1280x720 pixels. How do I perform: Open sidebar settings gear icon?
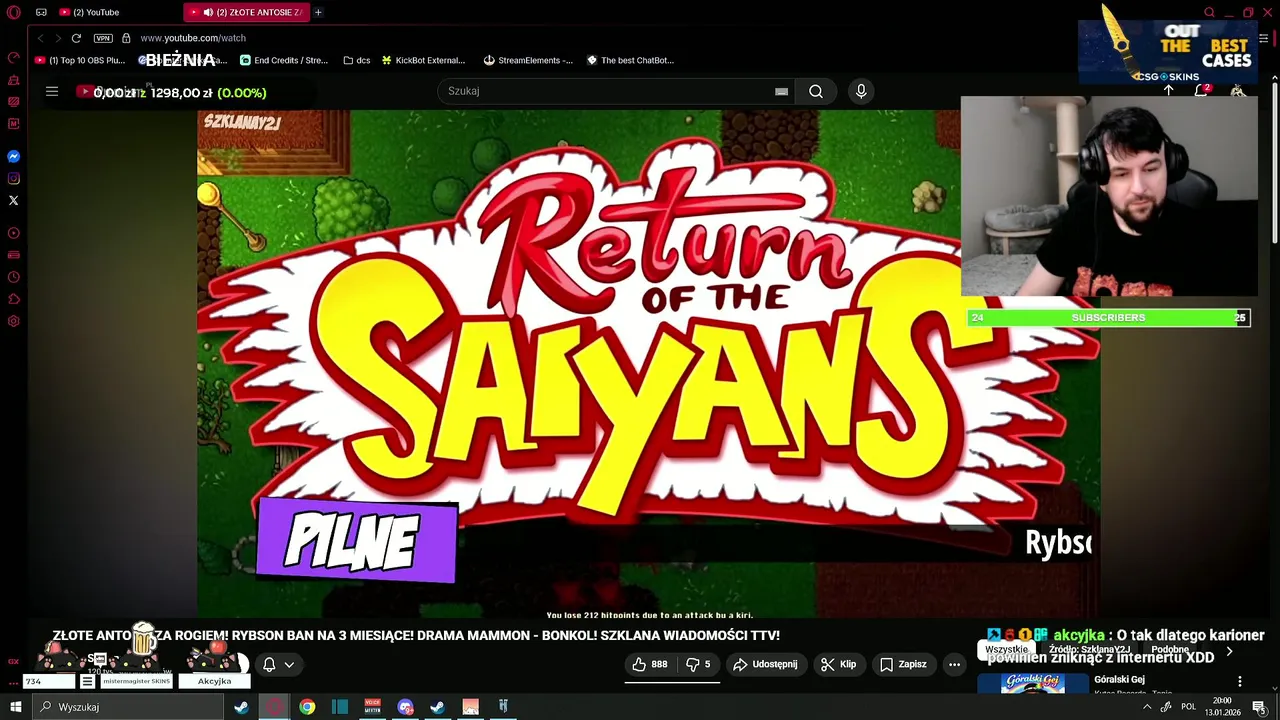[x=13, y=321]
